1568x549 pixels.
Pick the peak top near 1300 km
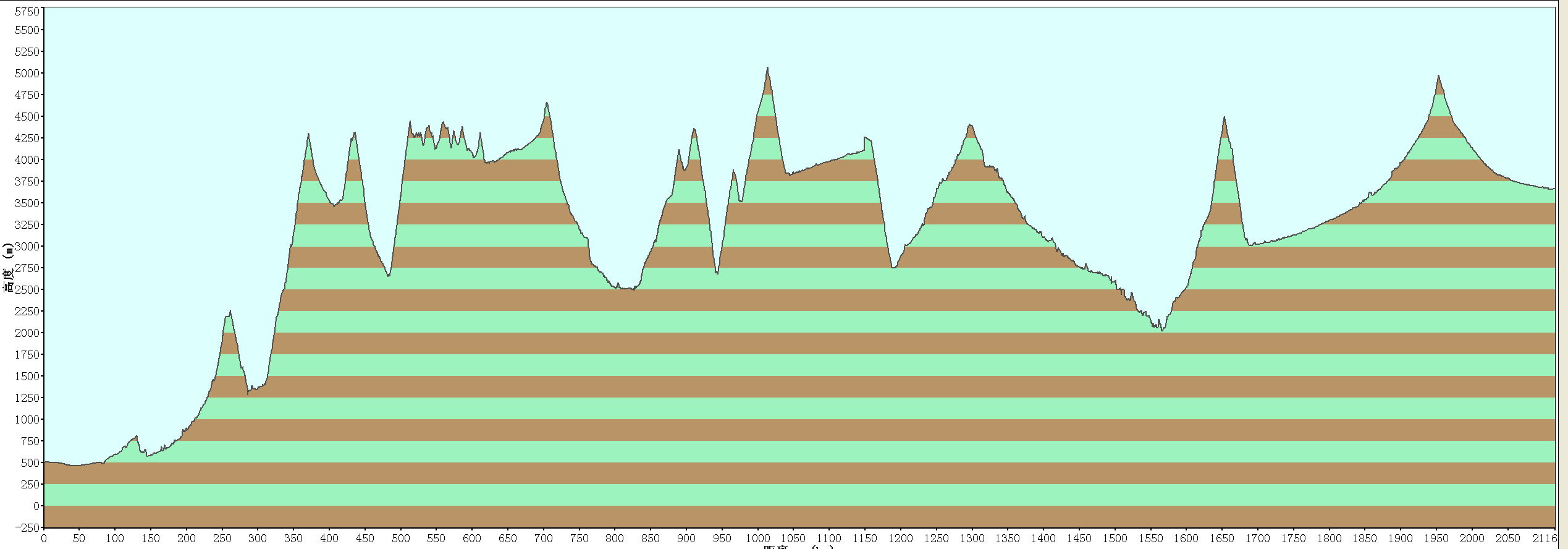click(x=970, y=126)
